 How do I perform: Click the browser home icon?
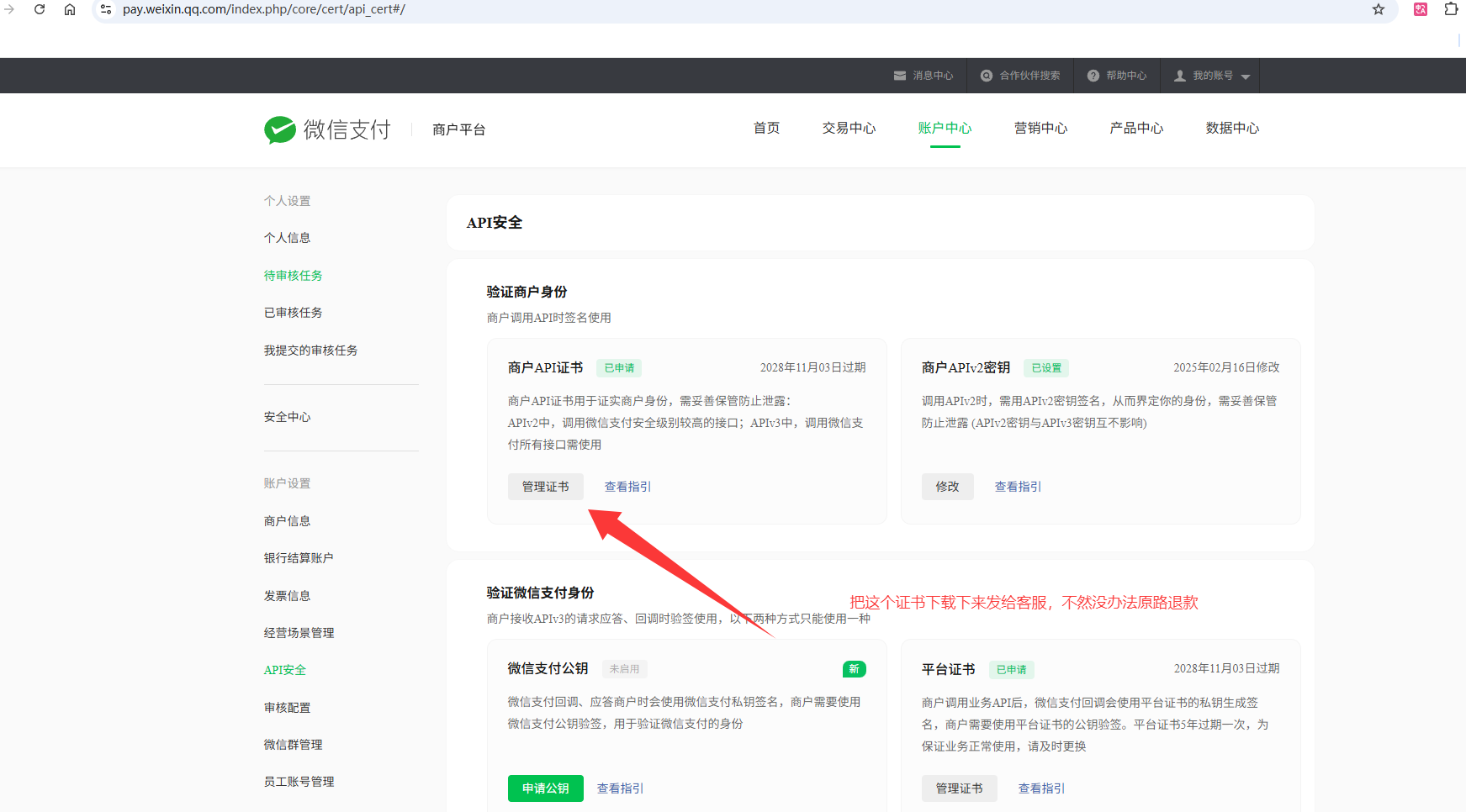coord(70,9)
